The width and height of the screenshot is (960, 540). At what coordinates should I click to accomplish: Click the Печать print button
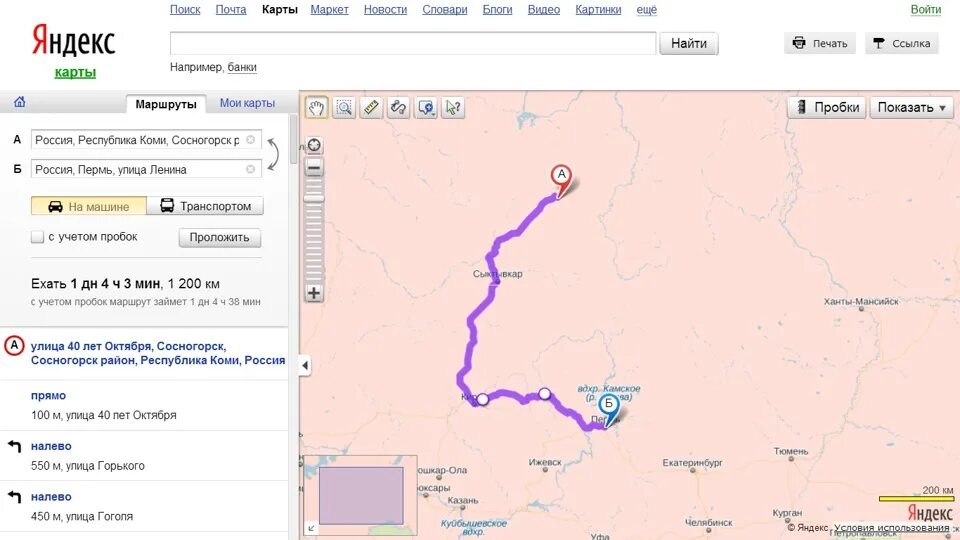tap(820, 43)
